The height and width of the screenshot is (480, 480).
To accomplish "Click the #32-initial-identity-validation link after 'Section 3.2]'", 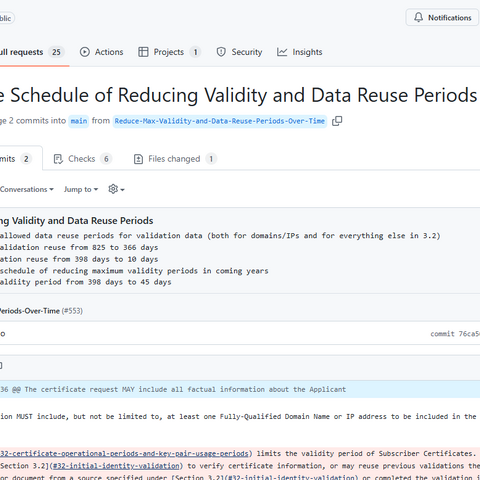I will 116,466.
